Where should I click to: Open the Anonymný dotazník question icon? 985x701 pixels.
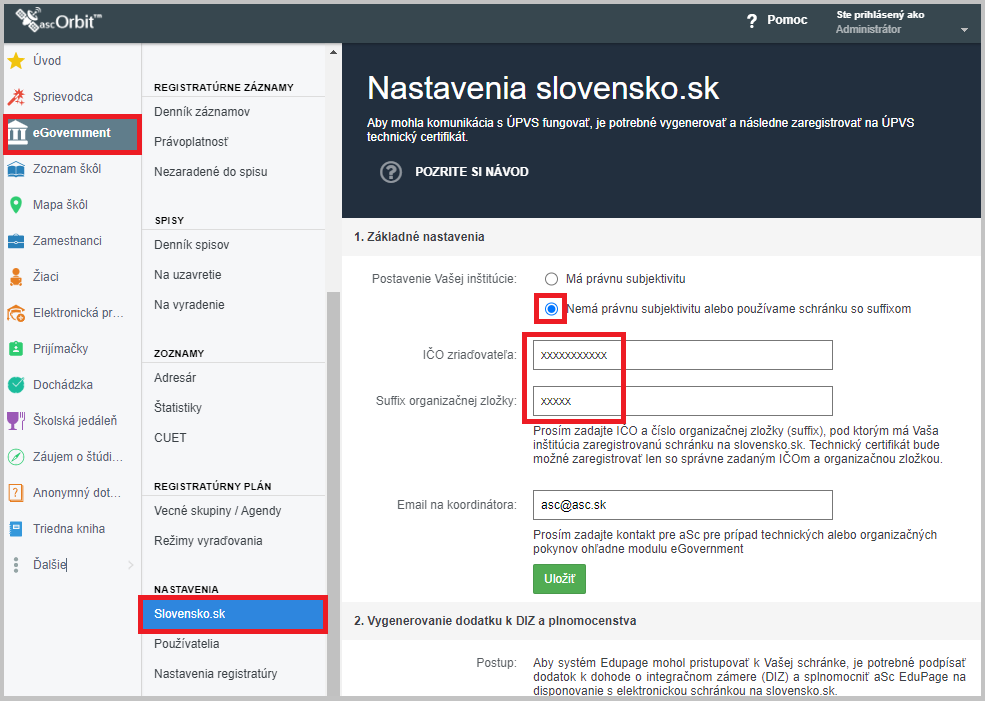(16, 492)
